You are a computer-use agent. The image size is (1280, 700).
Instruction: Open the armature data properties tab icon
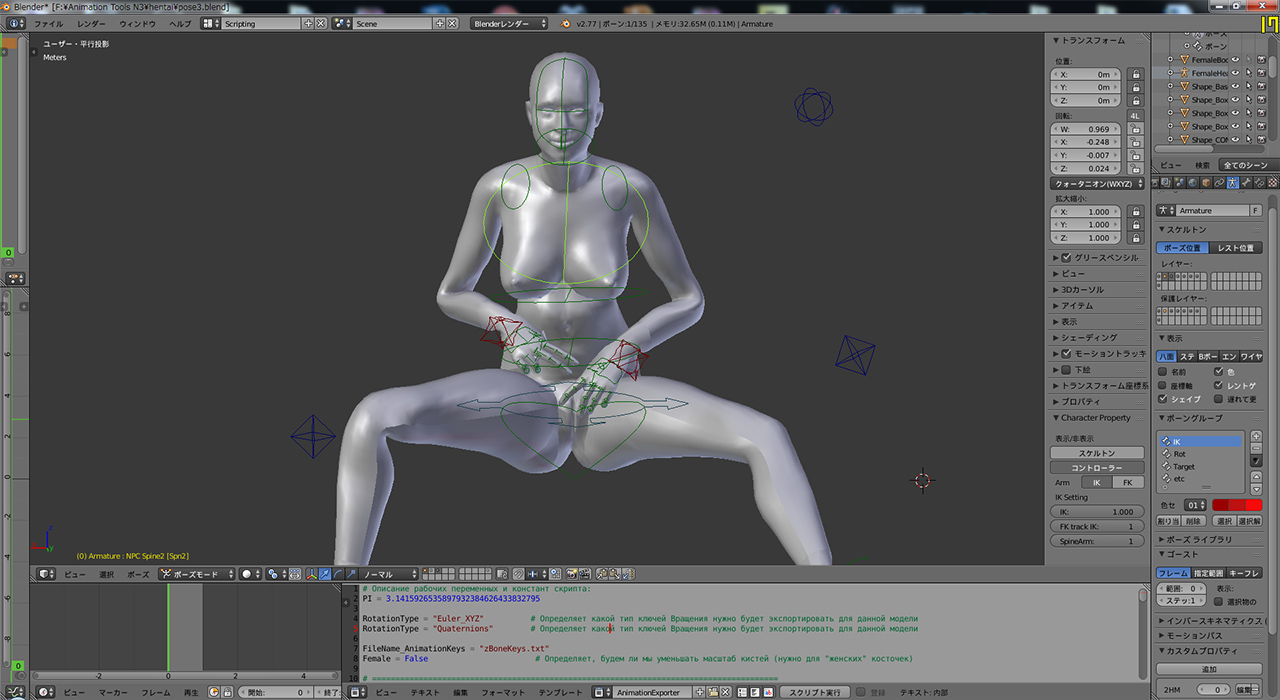point(1233,182)
